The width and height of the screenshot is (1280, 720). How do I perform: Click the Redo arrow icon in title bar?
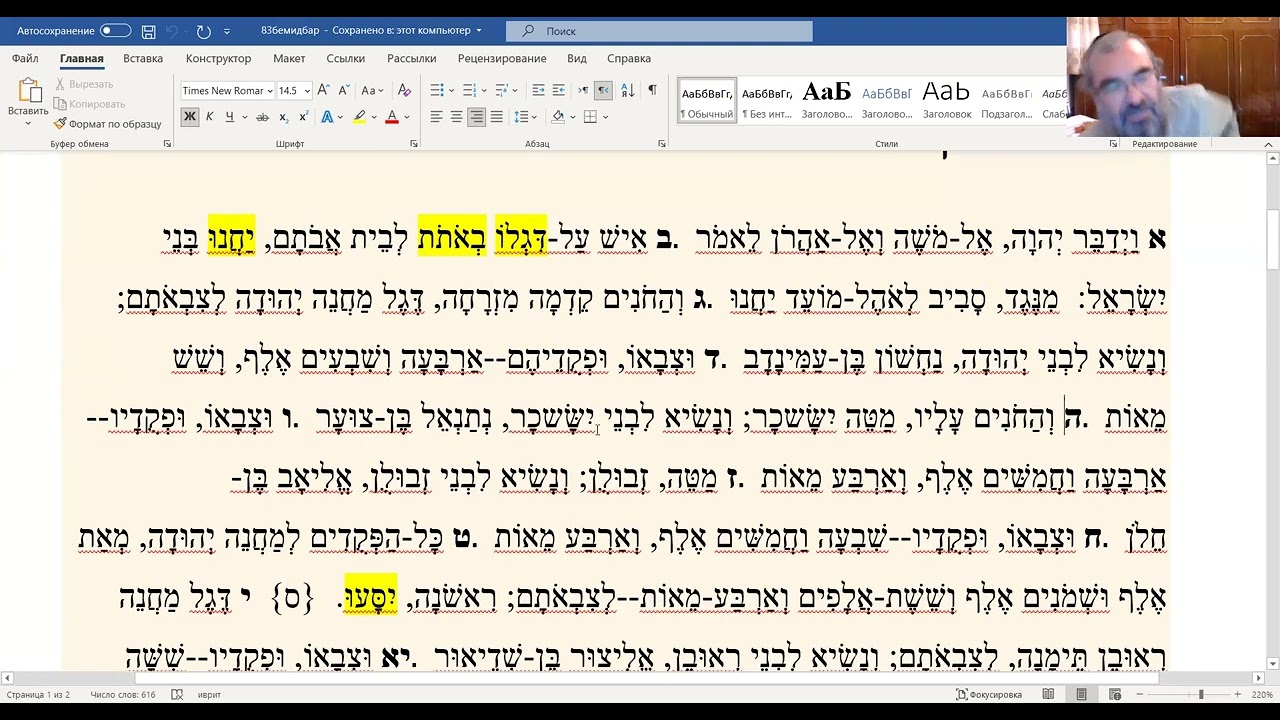(x=204, y=31)
